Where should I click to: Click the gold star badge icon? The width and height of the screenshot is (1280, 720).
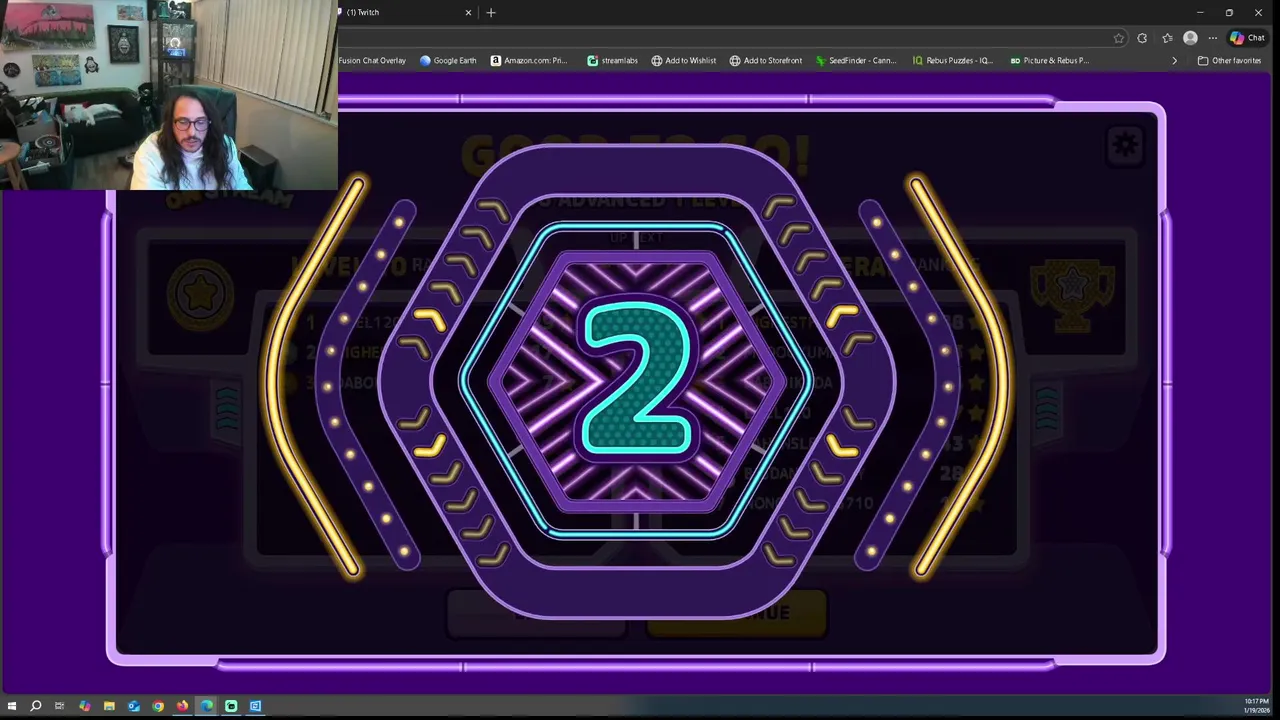200,294
